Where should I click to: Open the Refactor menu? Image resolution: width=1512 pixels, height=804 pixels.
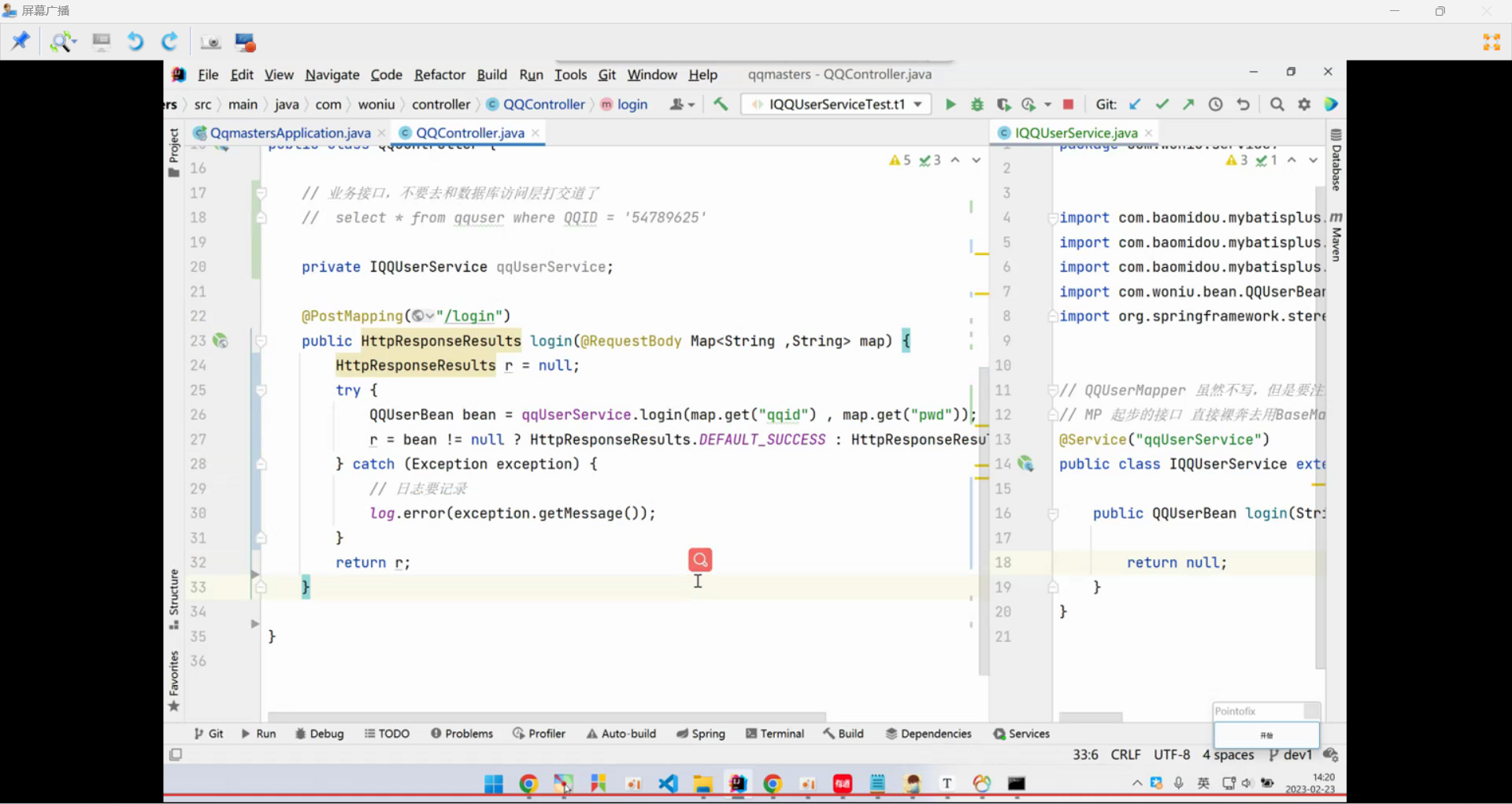pyautogui.click(x=439, y=75)
